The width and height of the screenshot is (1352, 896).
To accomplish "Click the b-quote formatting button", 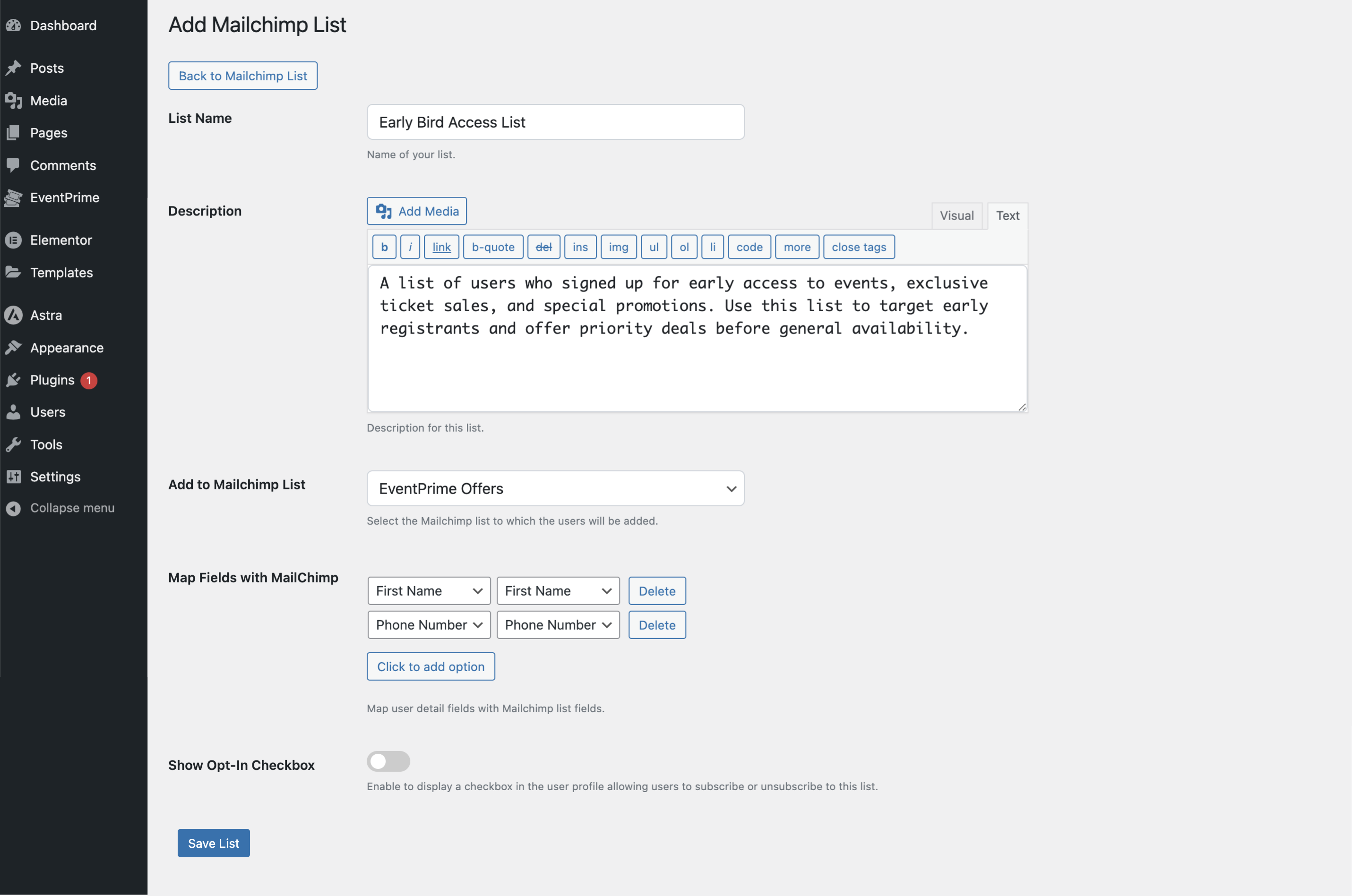I will pos(493,247).
